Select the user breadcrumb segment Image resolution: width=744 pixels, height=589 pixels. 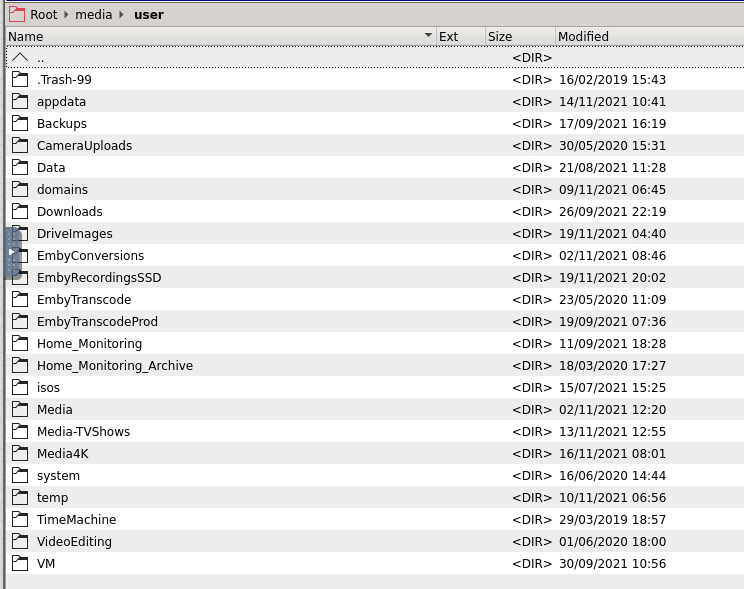pos(149,15)
